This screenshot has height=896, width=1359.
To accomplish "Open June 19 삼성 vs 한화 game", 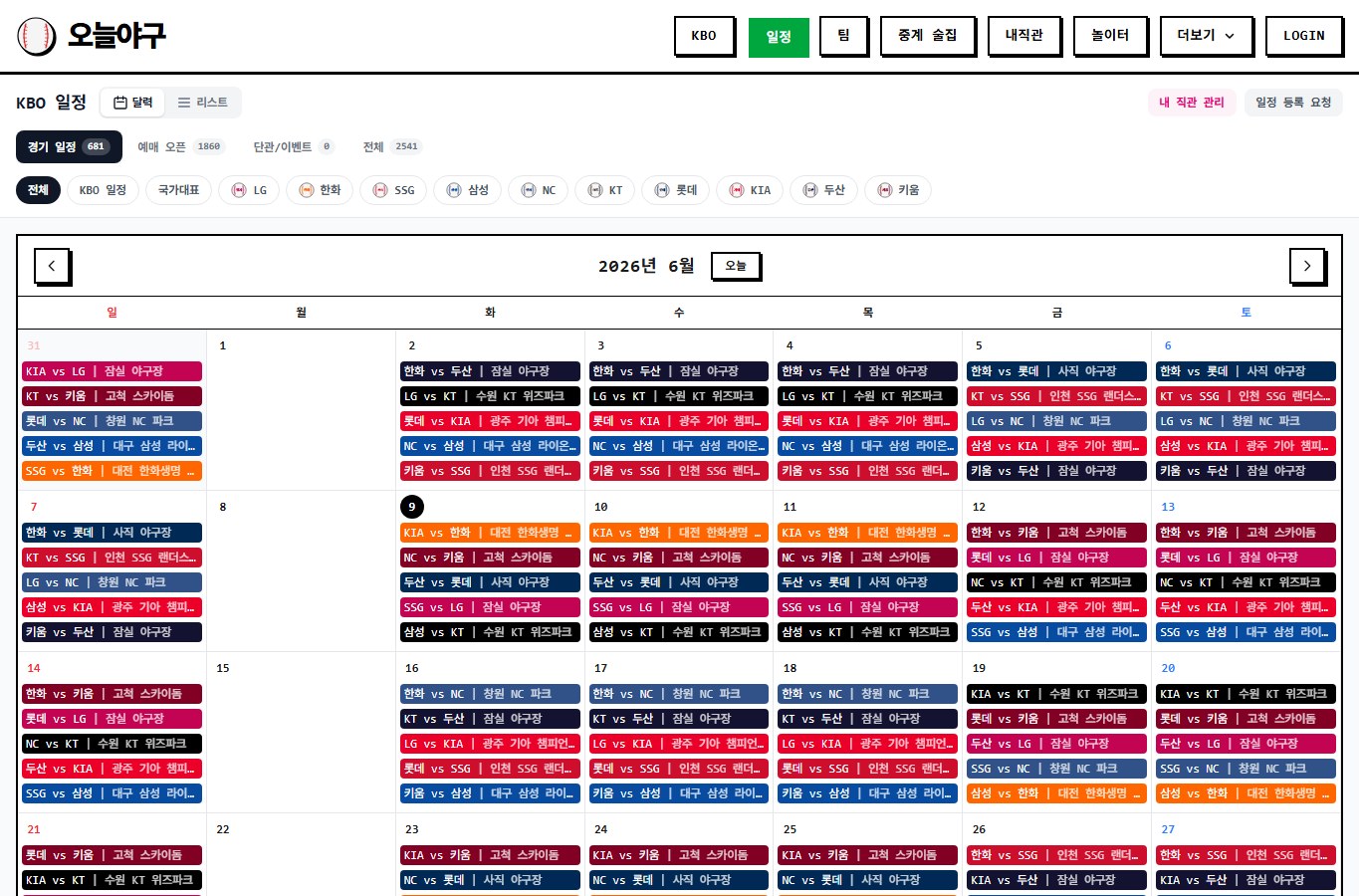I will (1057, 793).
